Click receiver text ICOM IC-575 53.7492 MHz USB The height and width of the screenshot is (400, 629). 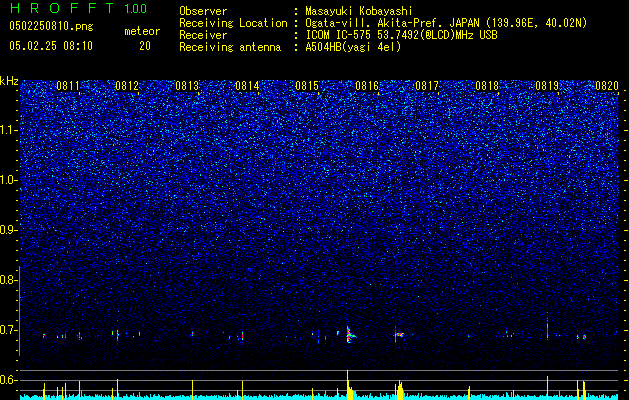[402, 35]
